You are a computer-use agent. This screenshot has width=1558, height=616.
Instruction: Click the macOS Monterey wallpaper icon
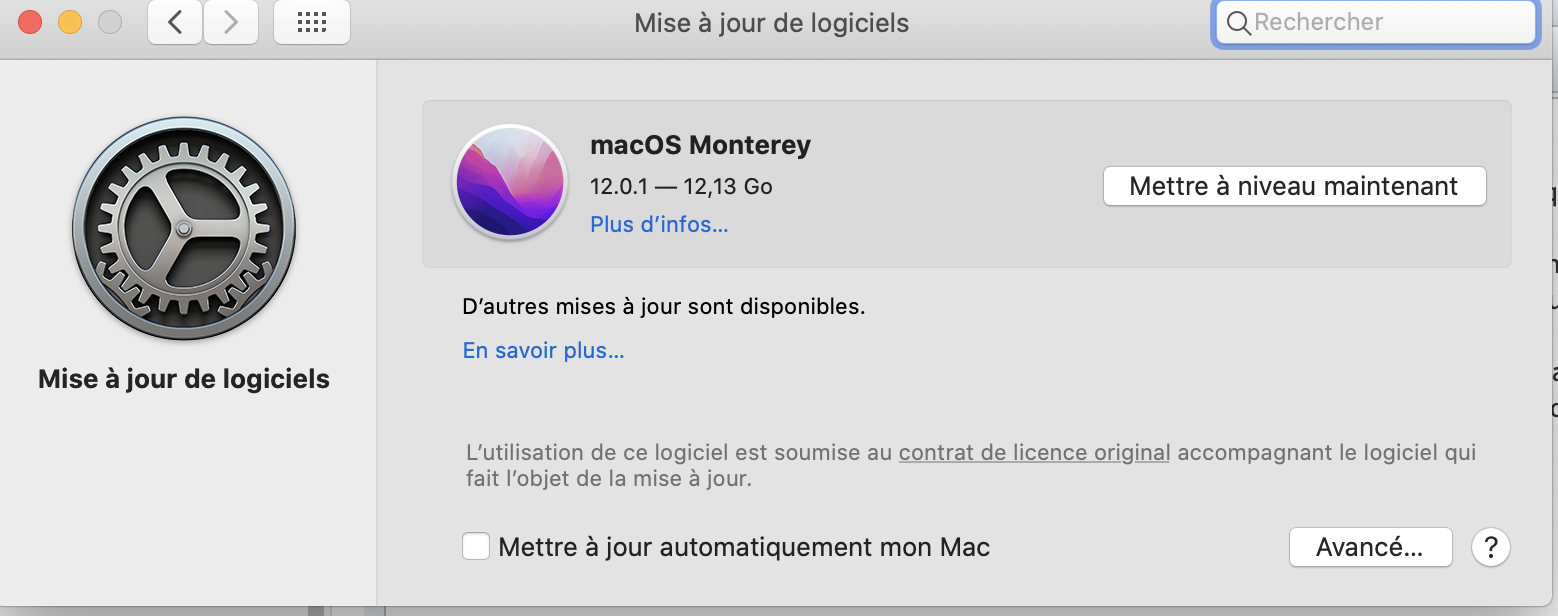pos(510,182)
